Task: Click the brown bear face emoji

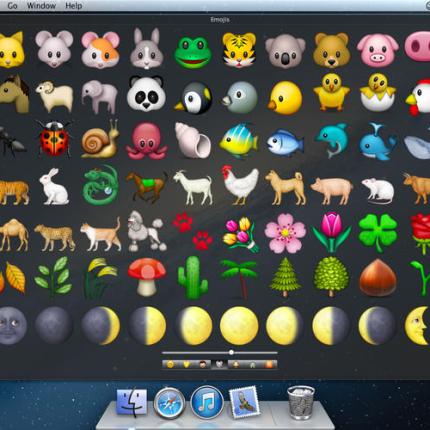Action: click(x=331, y=50)
